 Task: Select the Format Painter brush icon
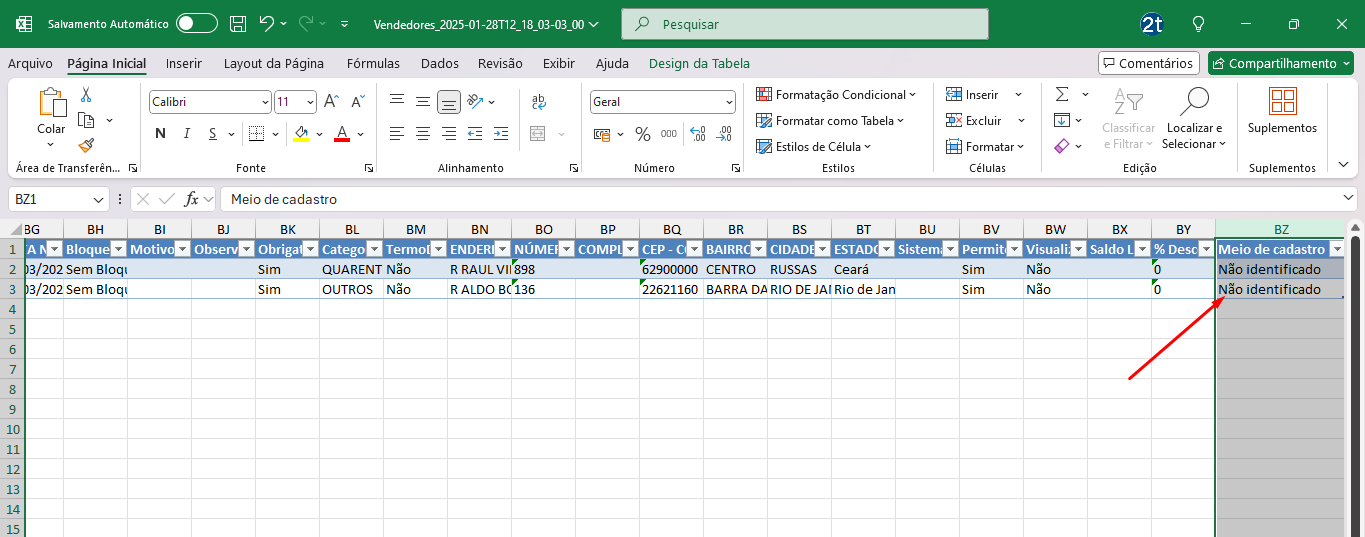[86, 145]
